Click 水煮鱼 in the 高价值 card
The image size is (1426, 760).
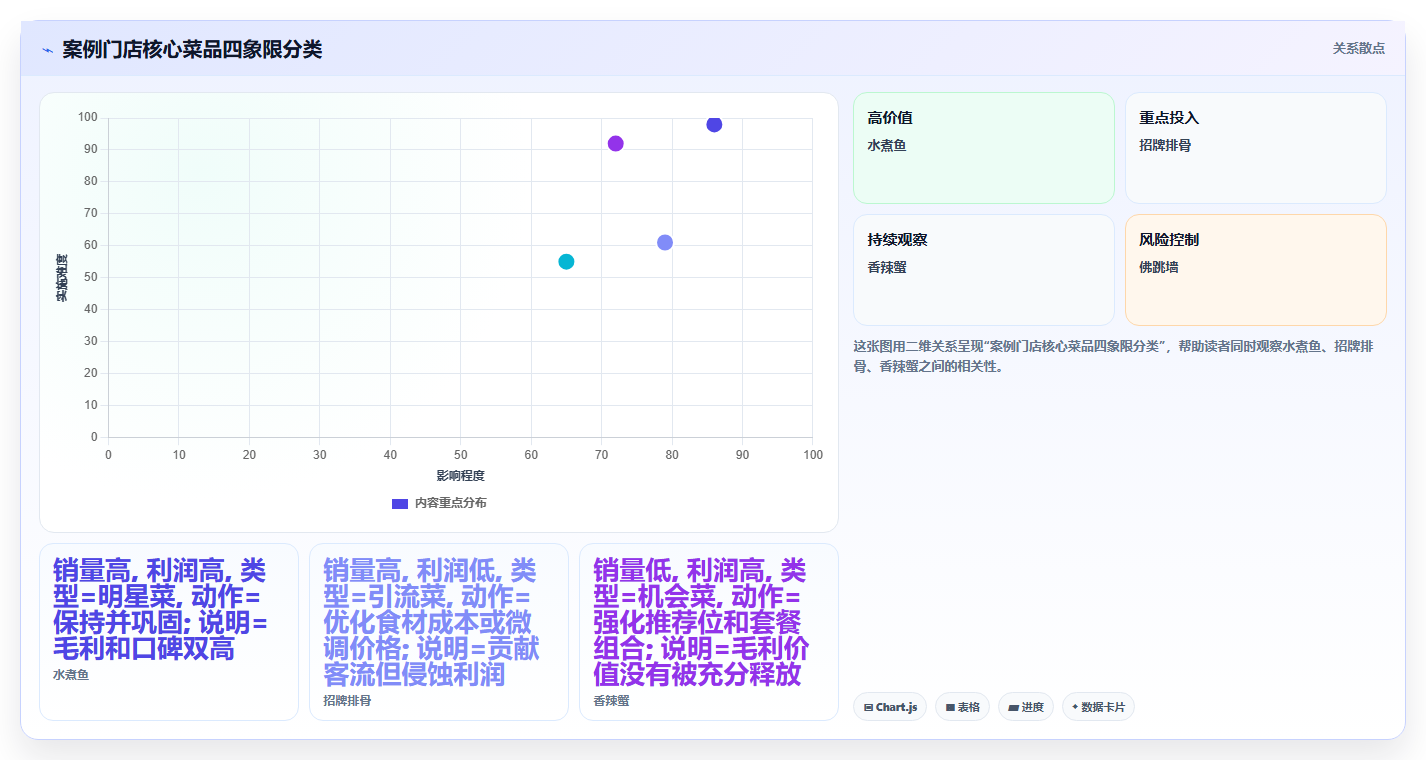point(887,145)
